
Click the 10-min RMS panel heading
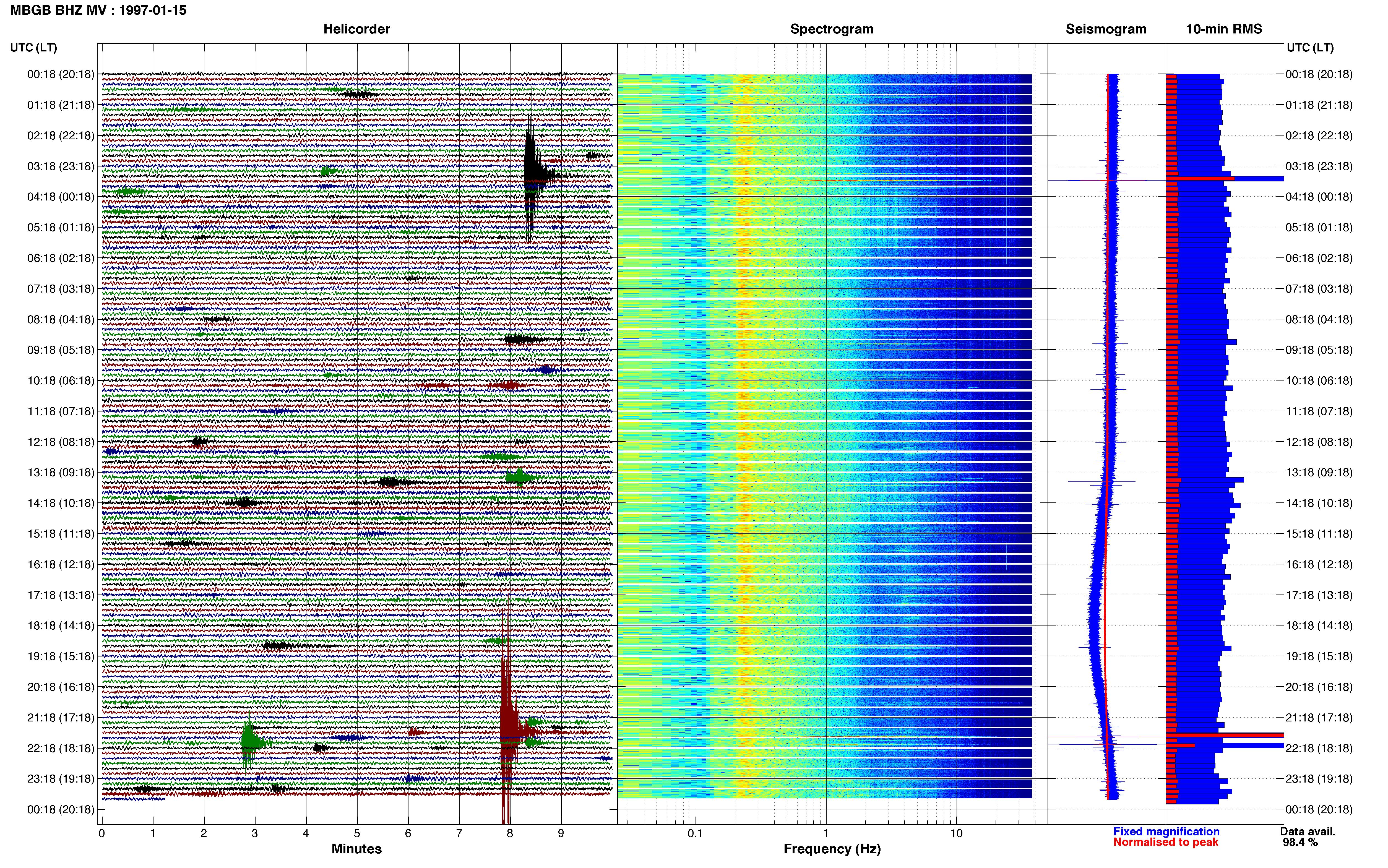[1224, 29]
